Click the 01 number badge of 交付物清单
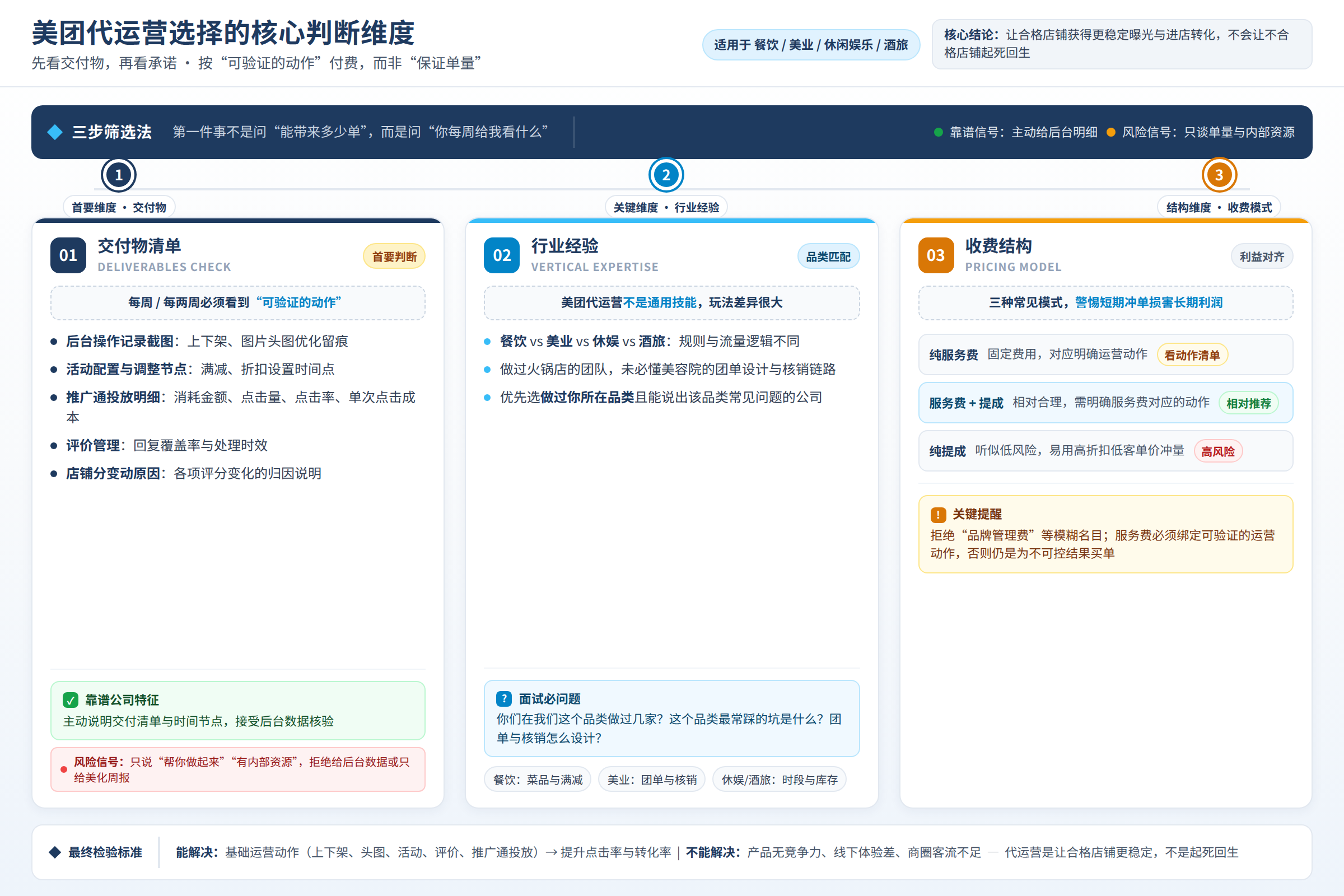Screen dimensions: 1344x896 [x=68, y=255]
